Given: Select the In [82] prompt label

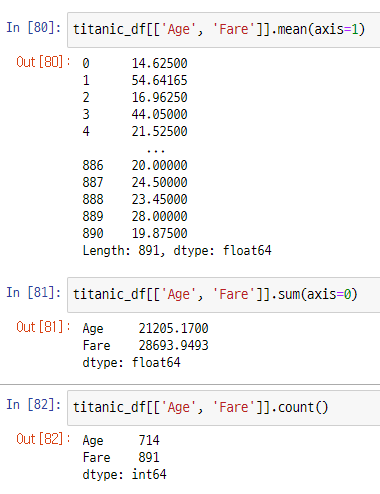Looking at the screenshot, I should pyautogui.click(x=34, y=405).
